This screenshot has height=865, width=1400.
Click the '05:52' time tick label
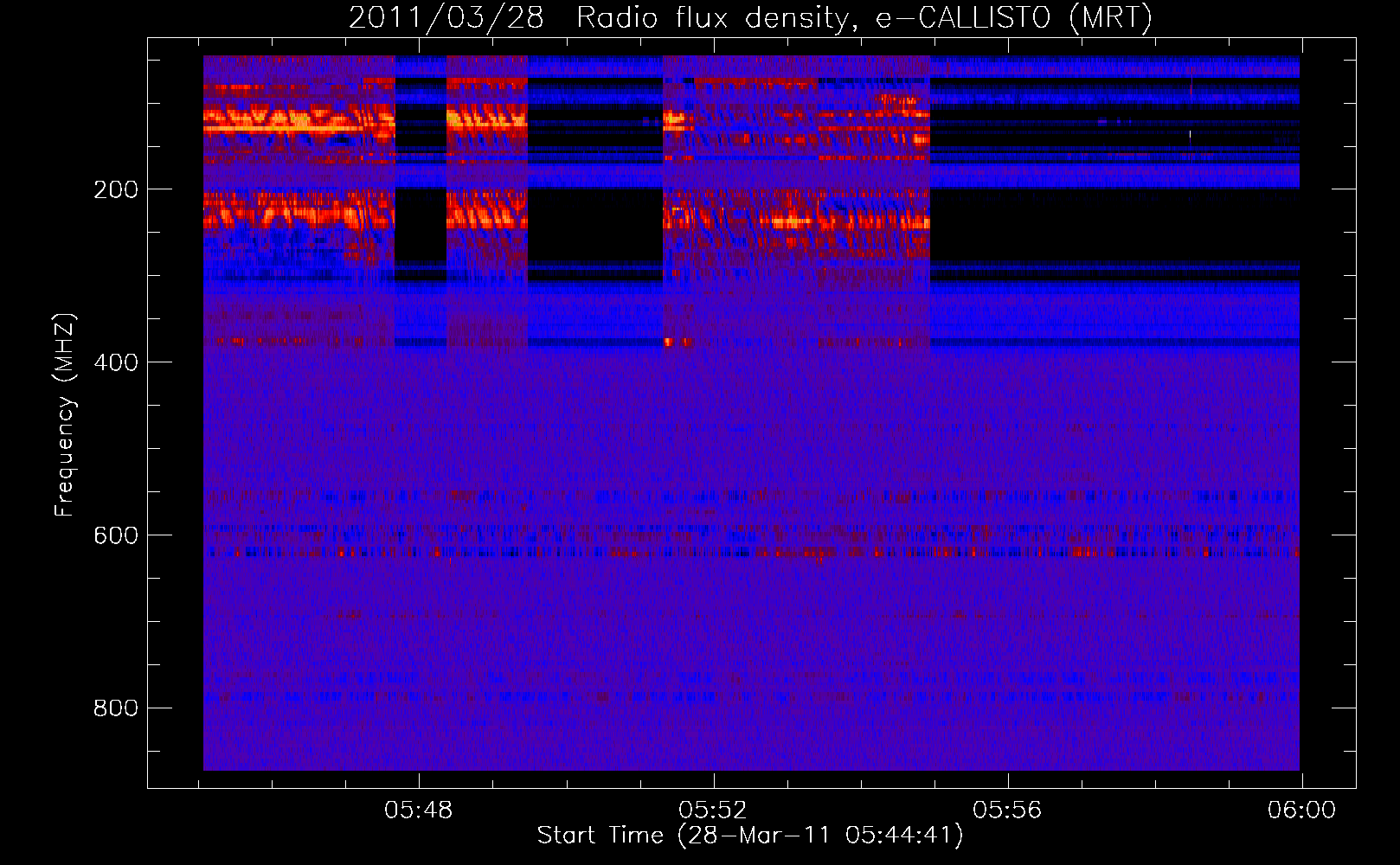[x=713, y=811]
